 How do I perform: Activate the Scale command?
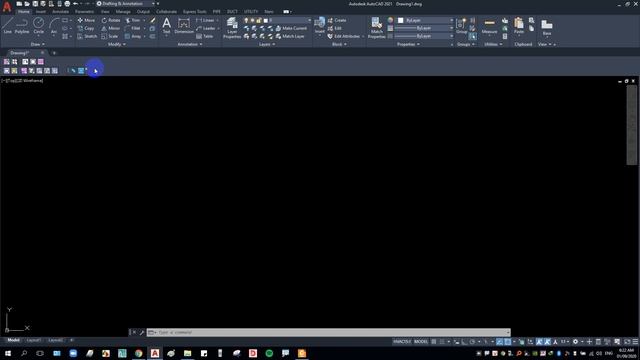click(x=110, y=36)
